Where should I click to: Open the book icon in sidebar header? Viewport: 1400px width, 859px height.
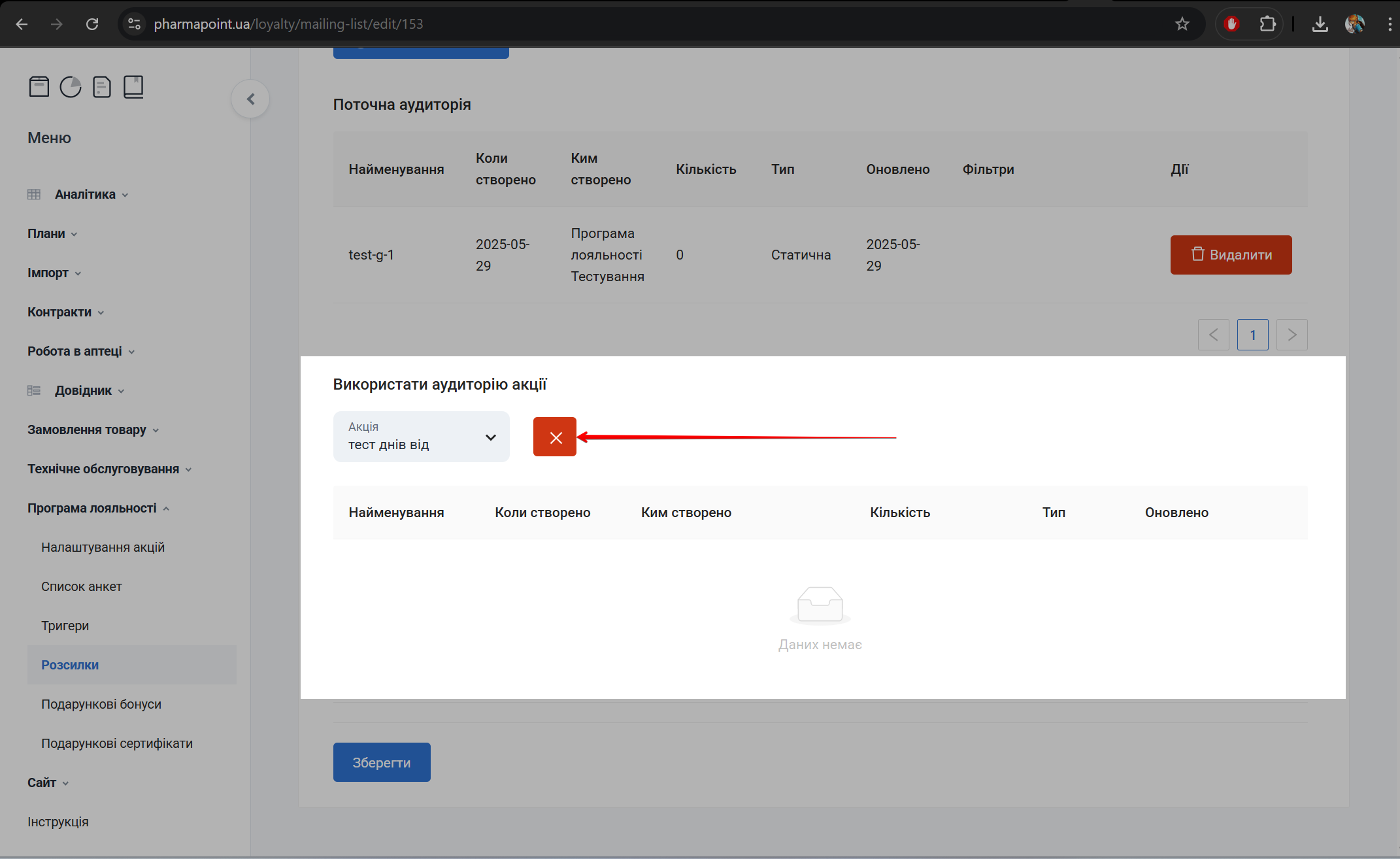[133, 86]
